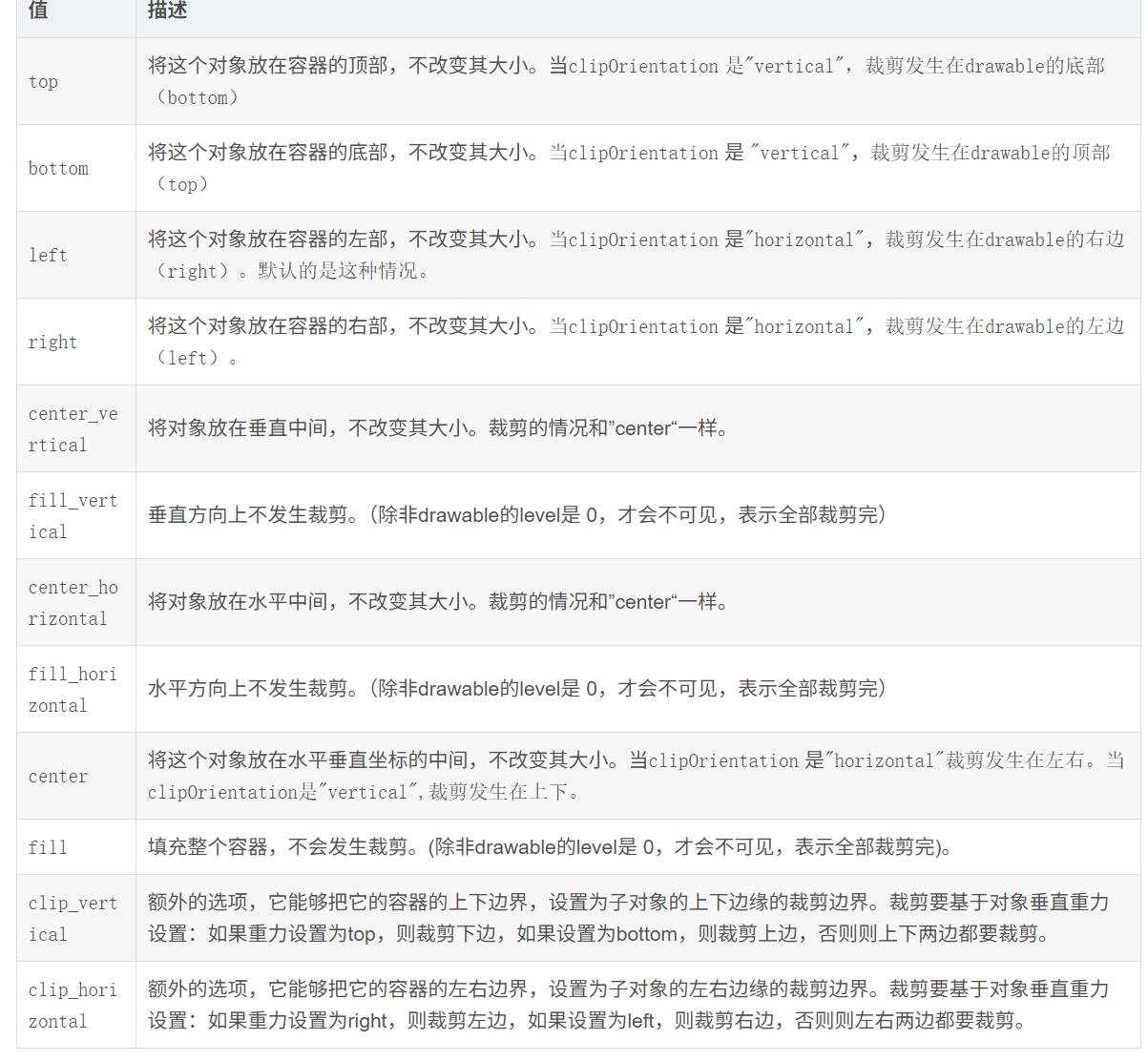Select the "left" value cell in first column
This screenshot has height=1061, width=1148.
[48, 256]
